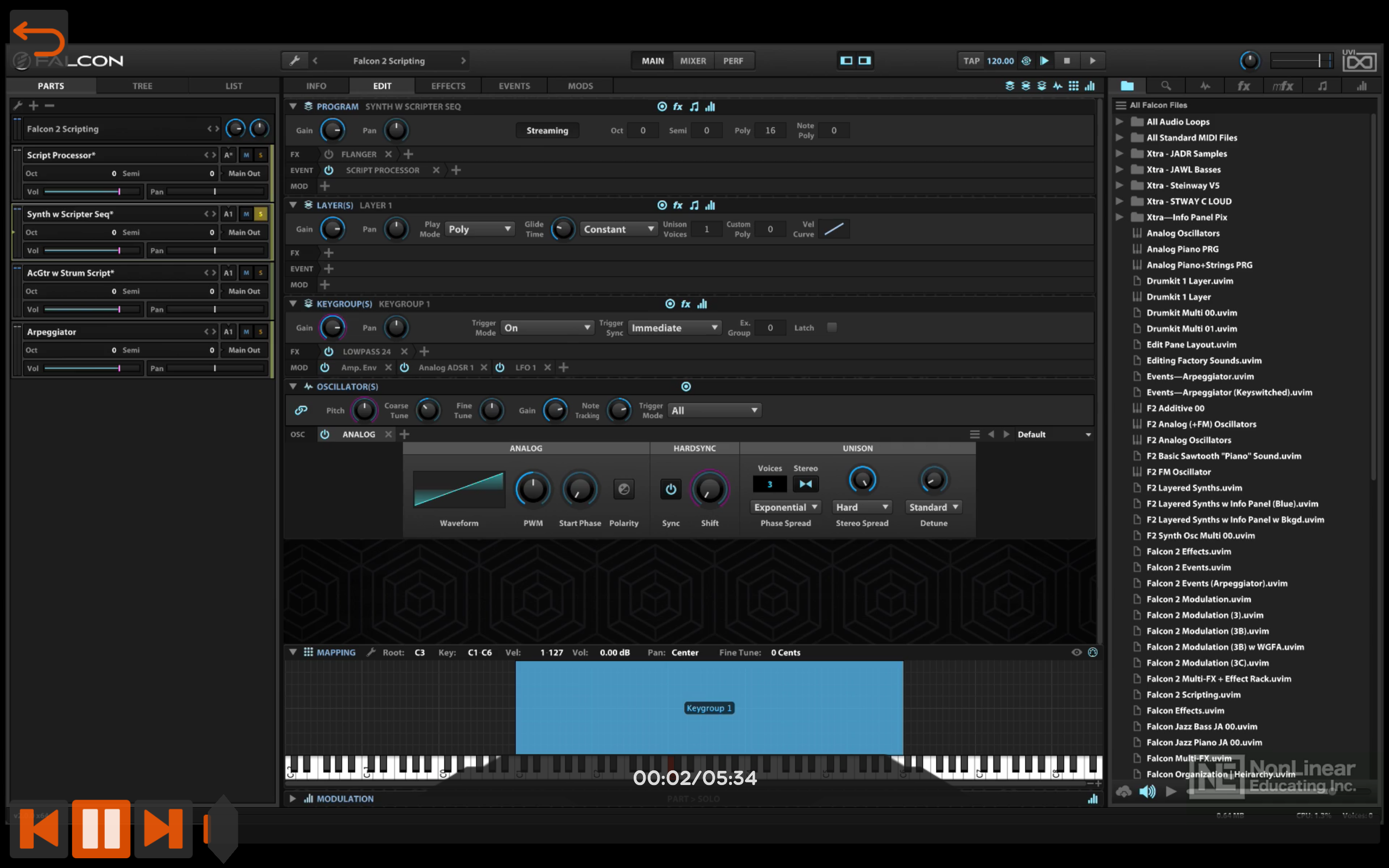
Task: Toggle the metronome icon next to tempo
Action: (1026, 60)
